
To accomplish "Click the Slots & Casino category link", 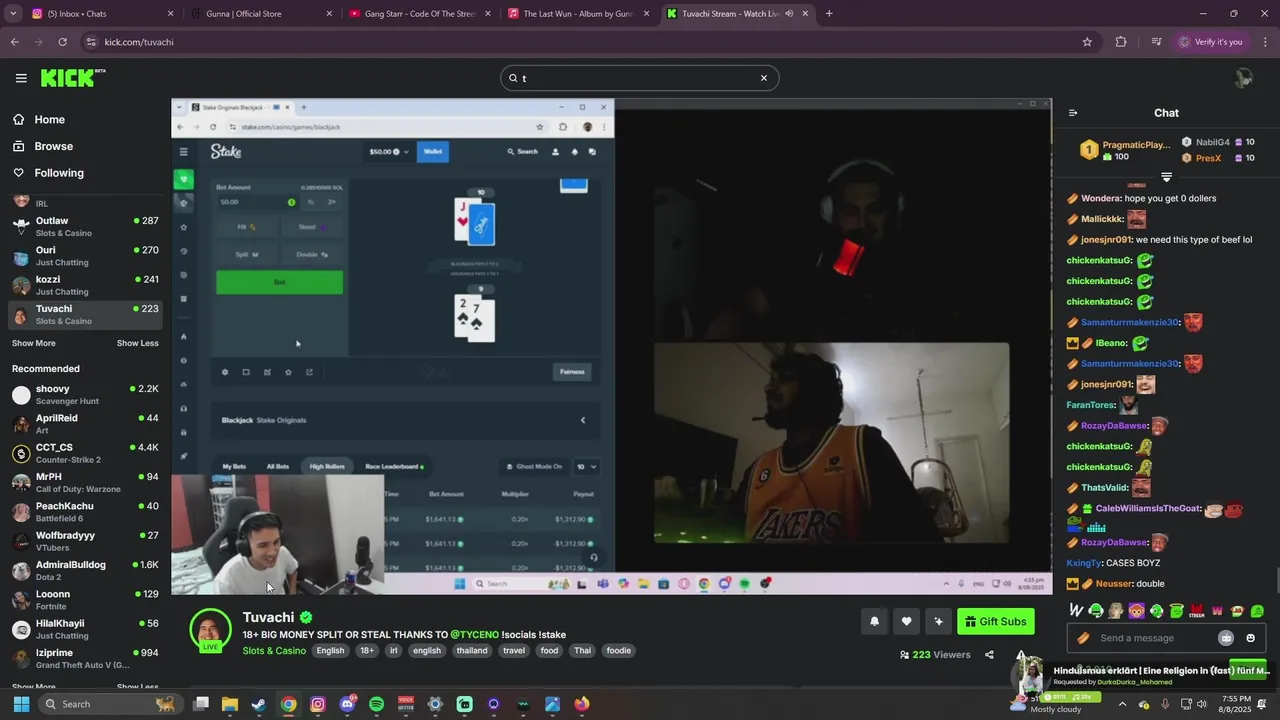I will point(274,651).
